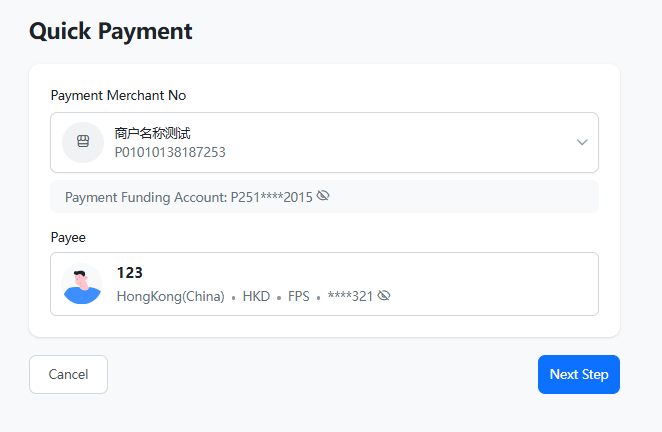Click the Payment Merchant No label

pos(118,95)
